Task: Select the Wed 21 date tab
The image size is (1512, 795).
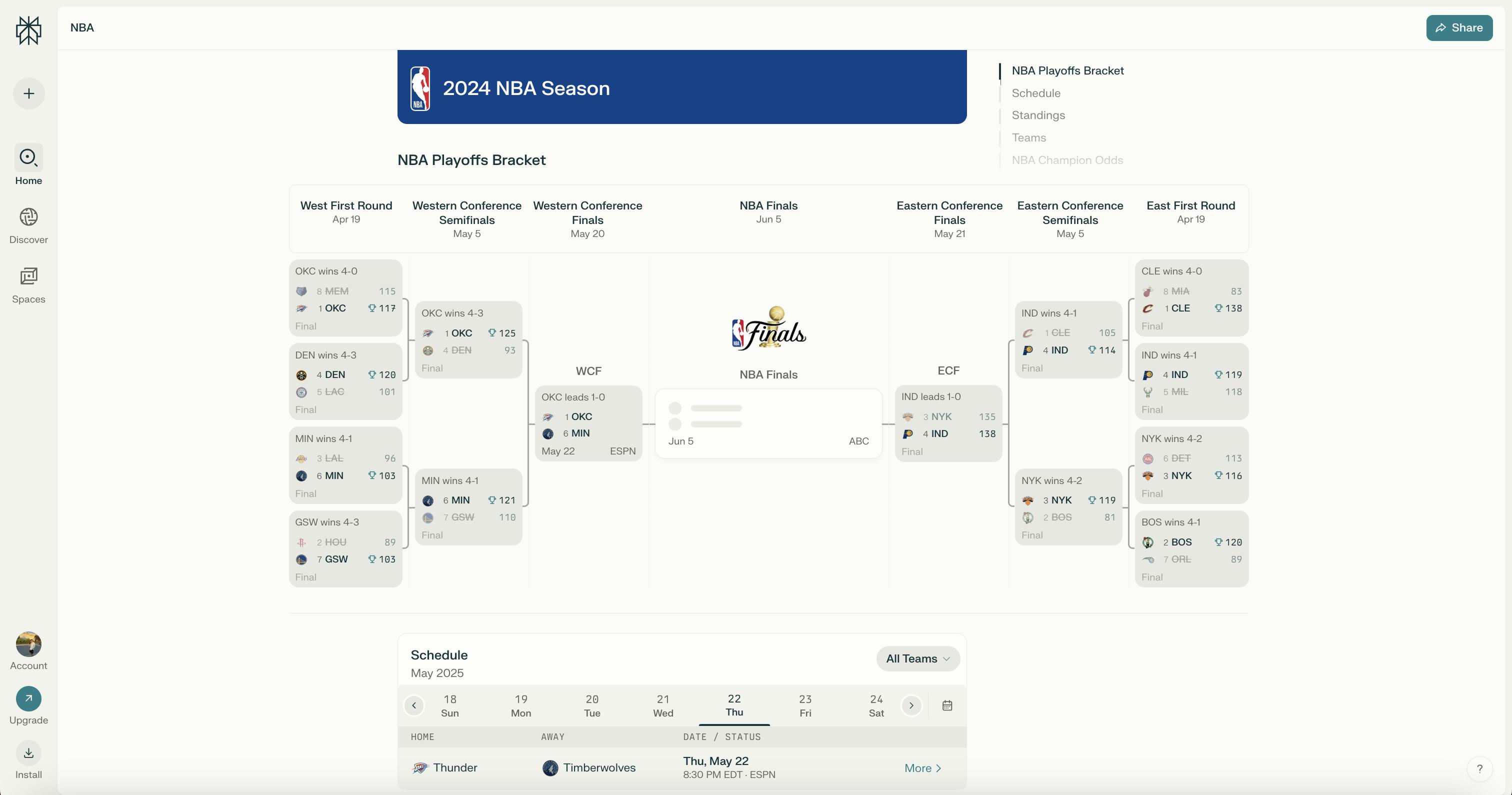Action: click(x=662, y=705)
